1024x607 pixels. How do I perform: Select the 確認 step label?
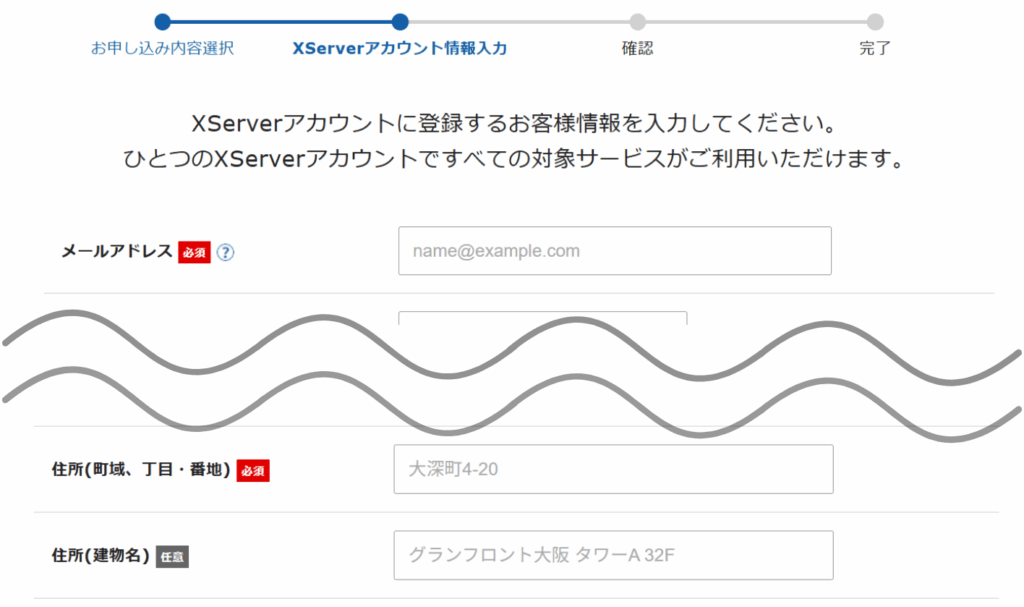(x=637, y=48)
